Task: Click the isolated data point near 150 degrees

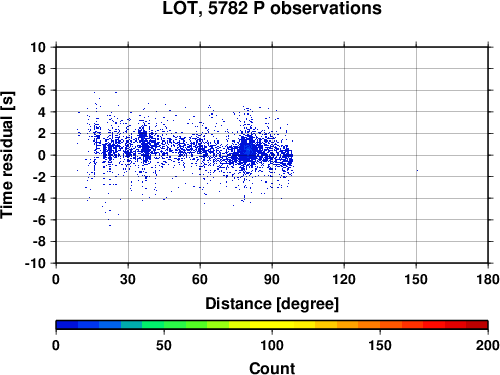Action: click(x=417, y=170)
